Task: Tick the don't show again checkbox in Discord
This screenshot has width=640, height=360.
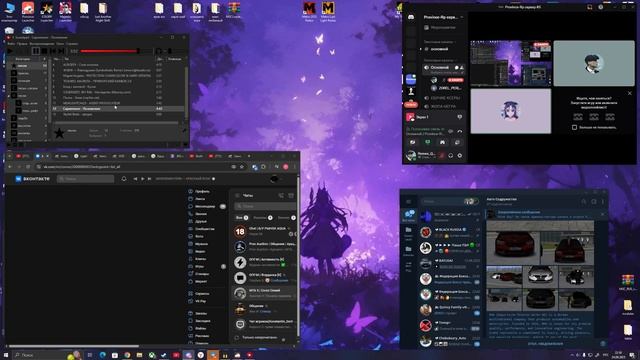Action: [574, 127]
